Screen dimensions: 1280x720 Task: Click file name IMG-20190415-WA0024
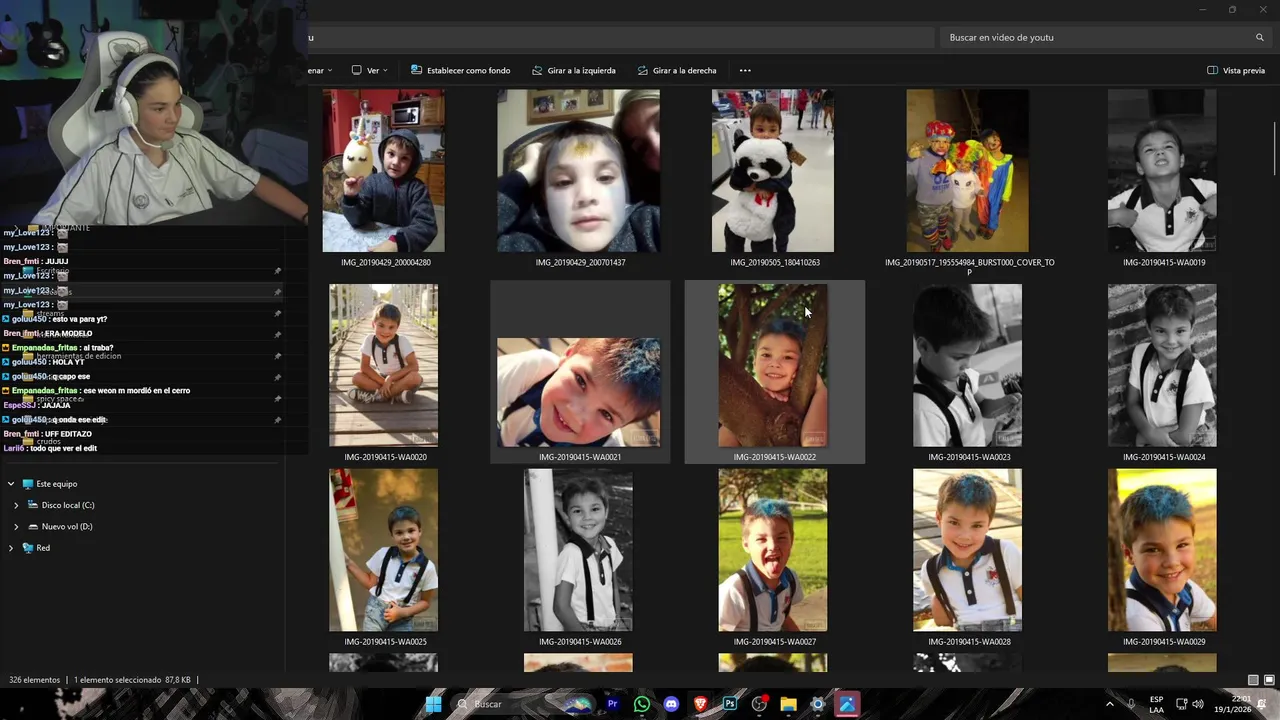1164,457
